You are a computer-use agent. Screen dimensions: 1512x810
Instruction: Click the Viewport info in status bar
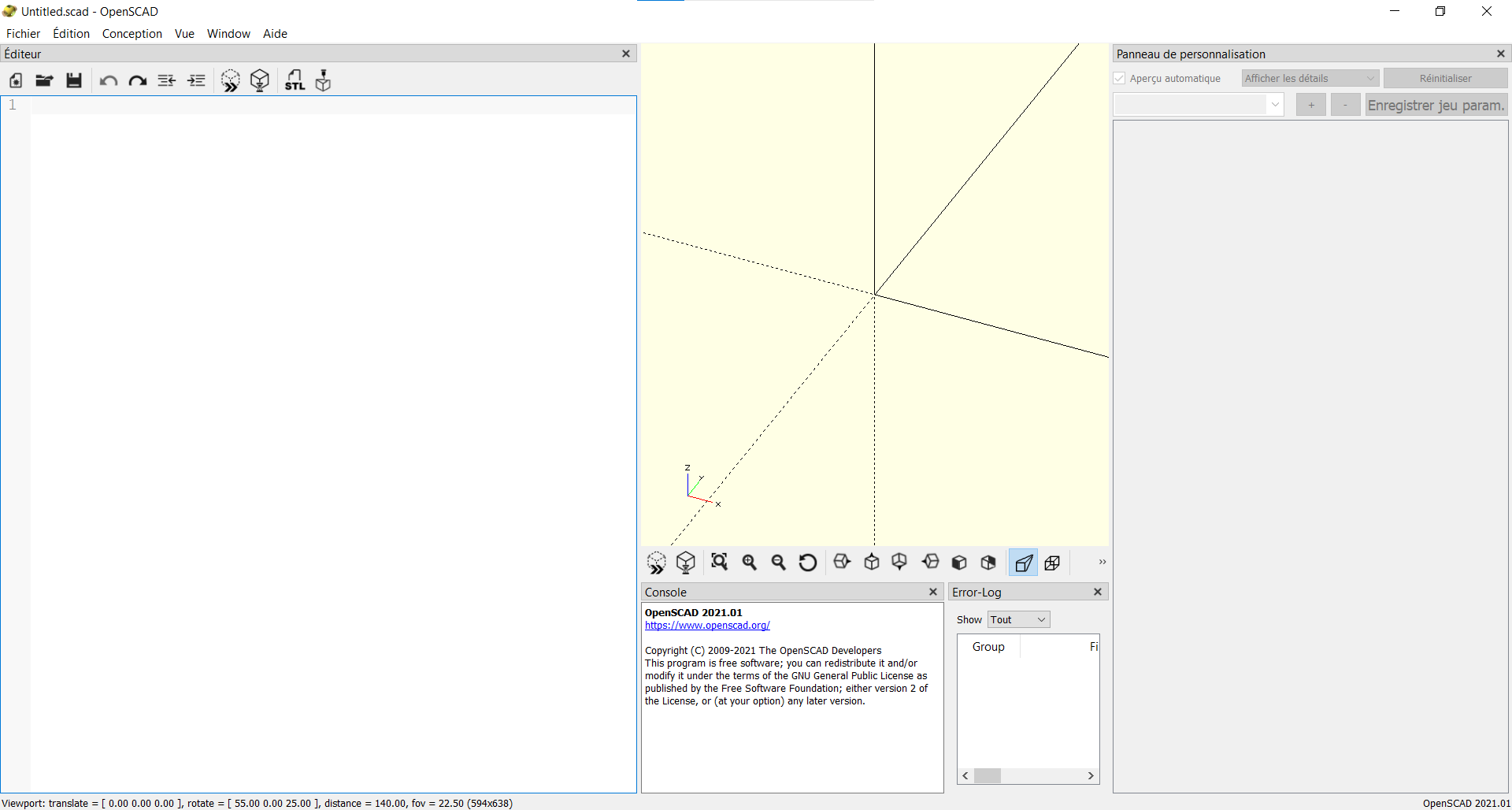coord(257,803)
